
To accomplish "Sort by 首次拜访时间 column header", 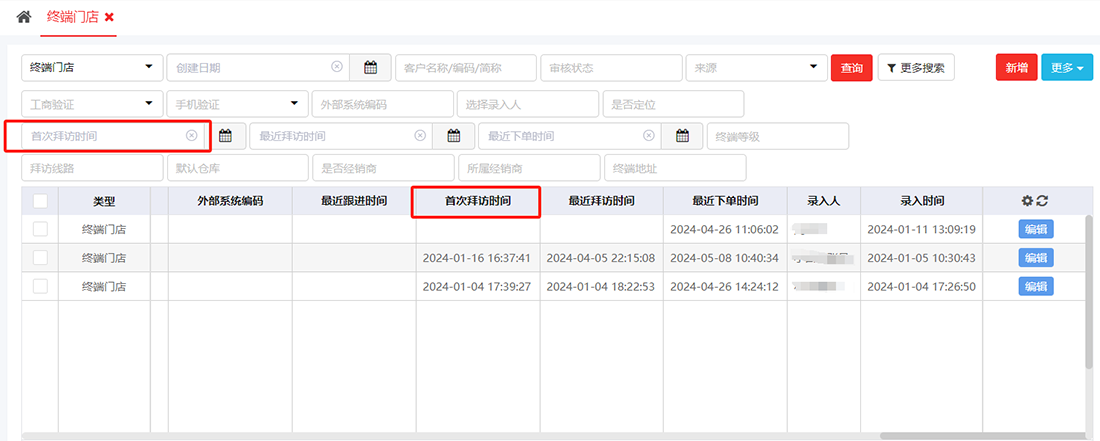I will [x=478, y=201].
